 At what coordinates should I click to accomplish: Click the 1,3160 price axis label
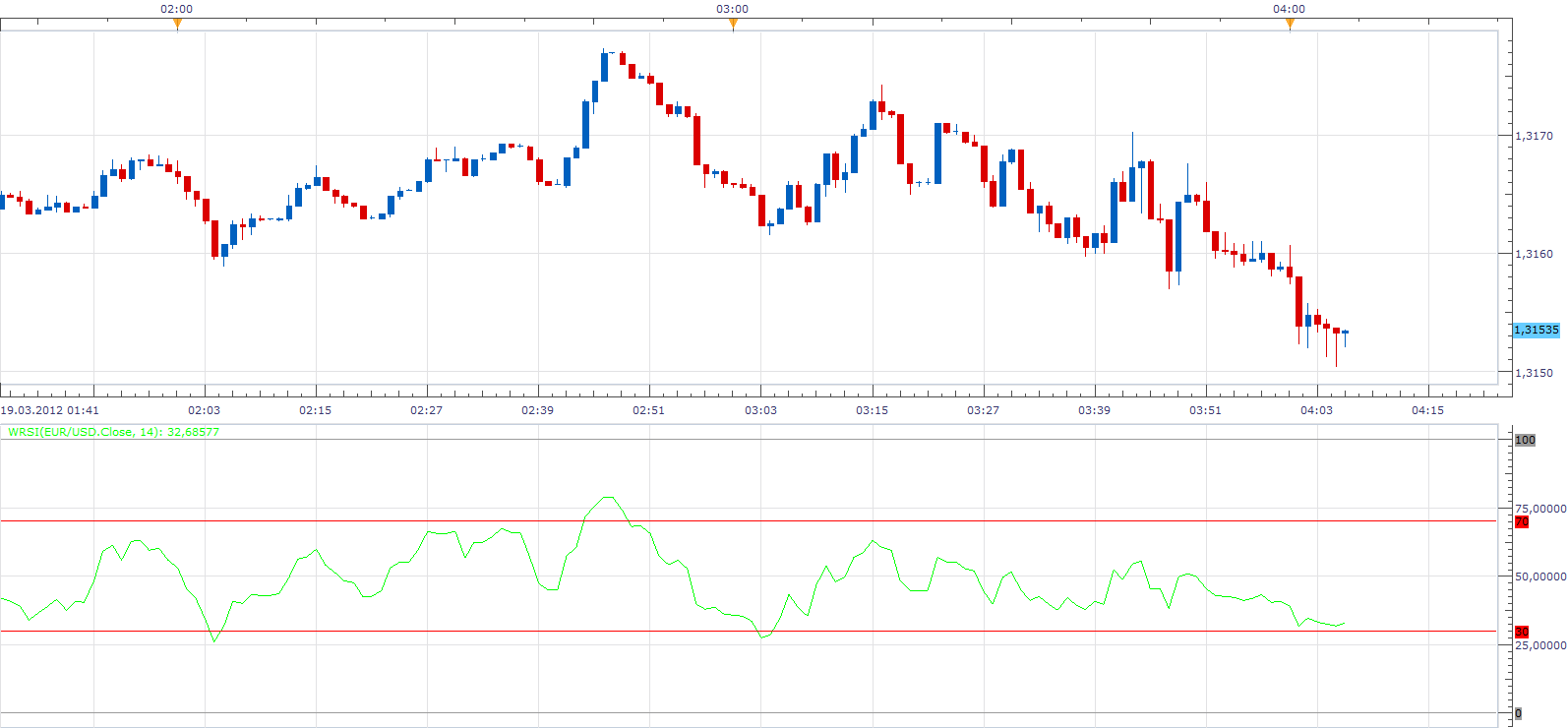(1535, 254)
